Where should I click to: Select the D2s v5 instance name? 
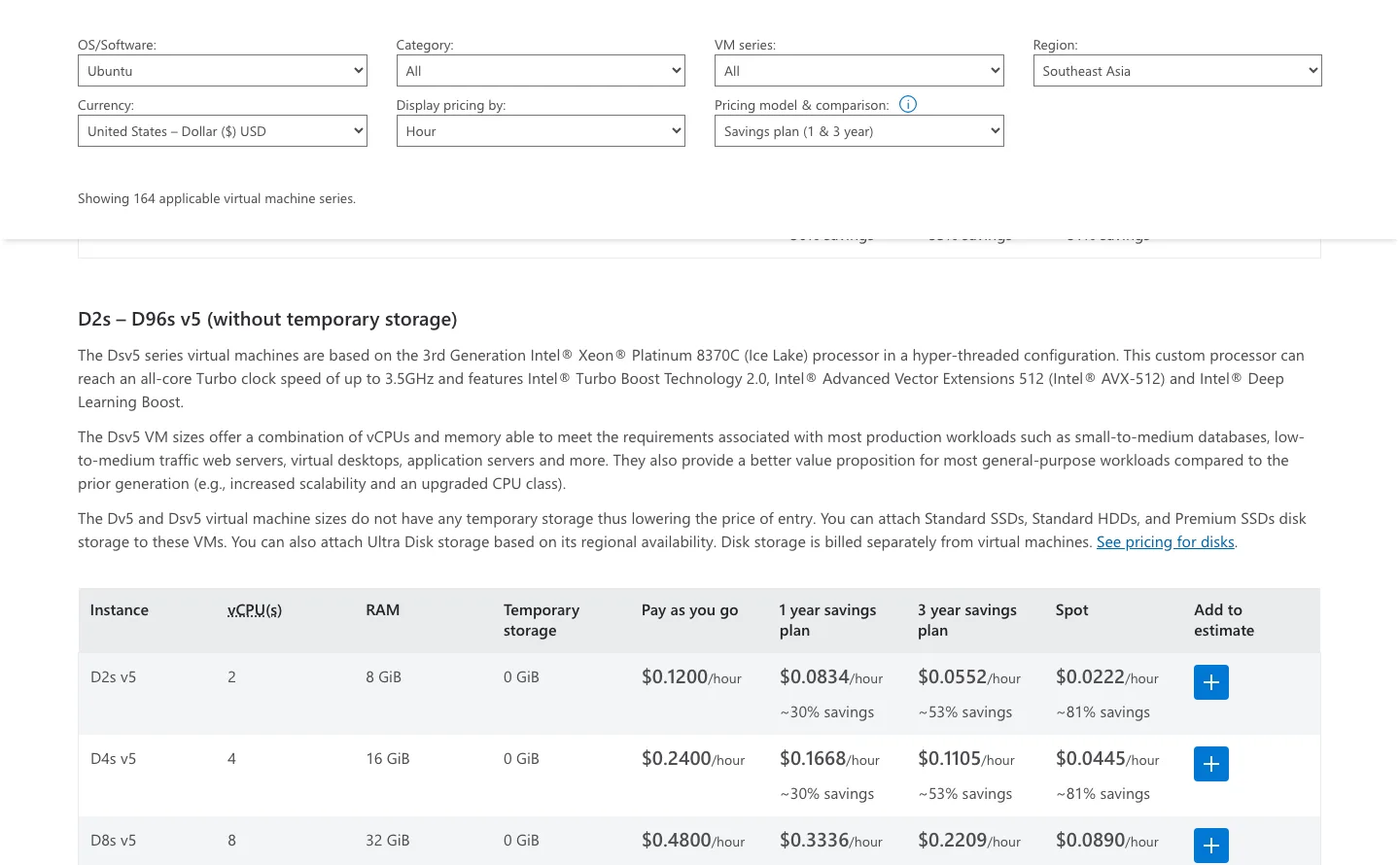(x=114, y=677)
